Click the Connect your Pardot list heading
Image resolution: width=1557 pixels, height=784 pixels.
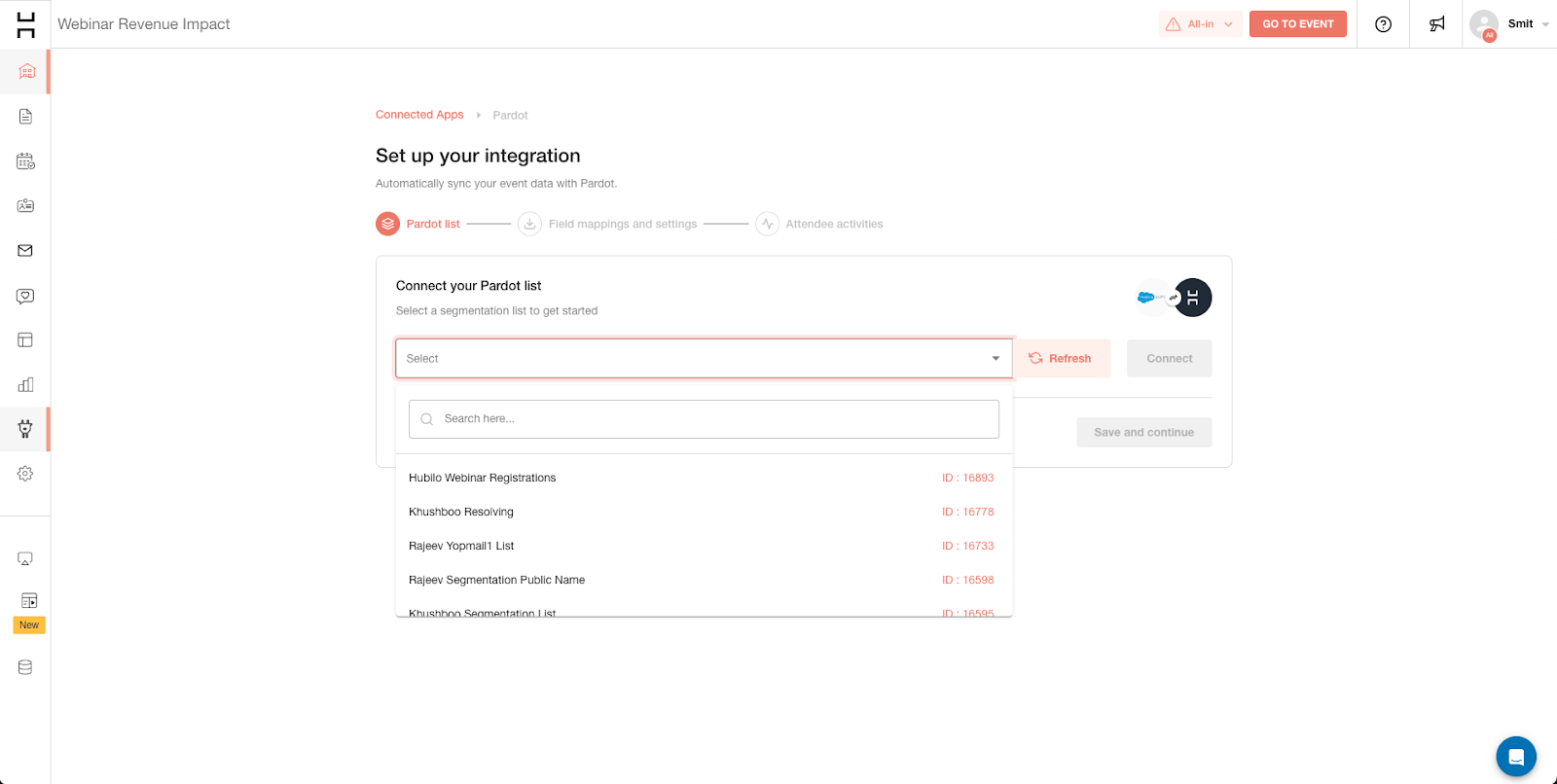468,286
